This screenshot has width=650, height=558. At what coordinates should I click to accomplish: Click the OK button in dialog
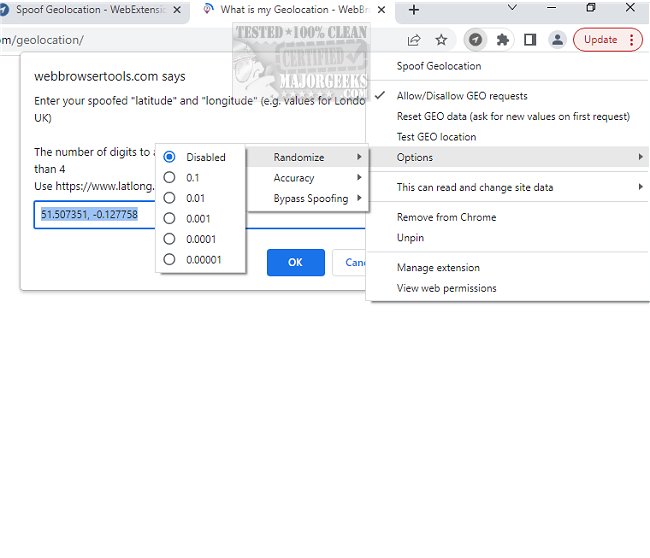pos(296,262)
